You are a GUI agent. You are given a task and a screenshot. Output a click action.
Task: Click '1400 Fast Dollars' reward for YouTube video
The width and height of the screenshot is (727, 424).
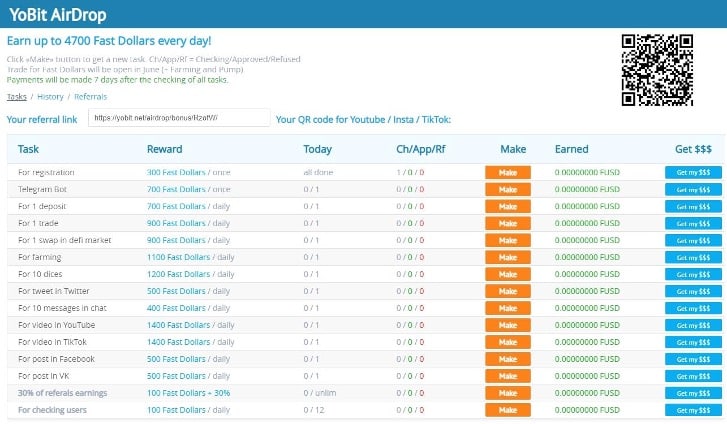[179, 325]
